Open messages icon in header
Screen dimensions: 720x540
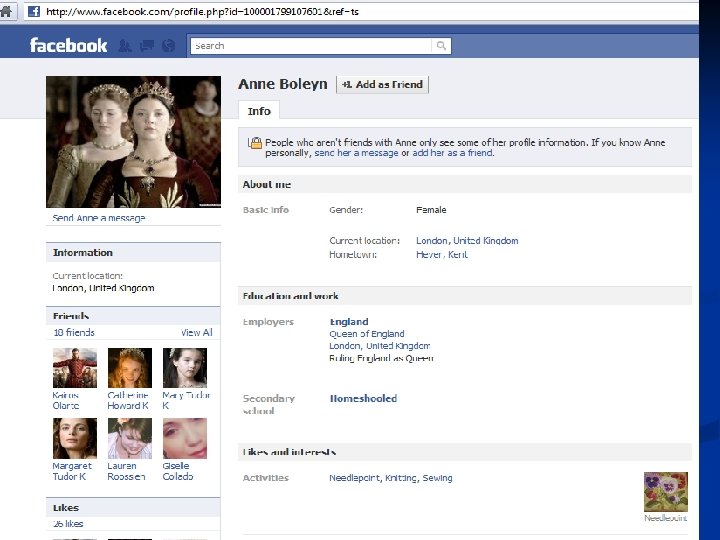coord(147,45)
